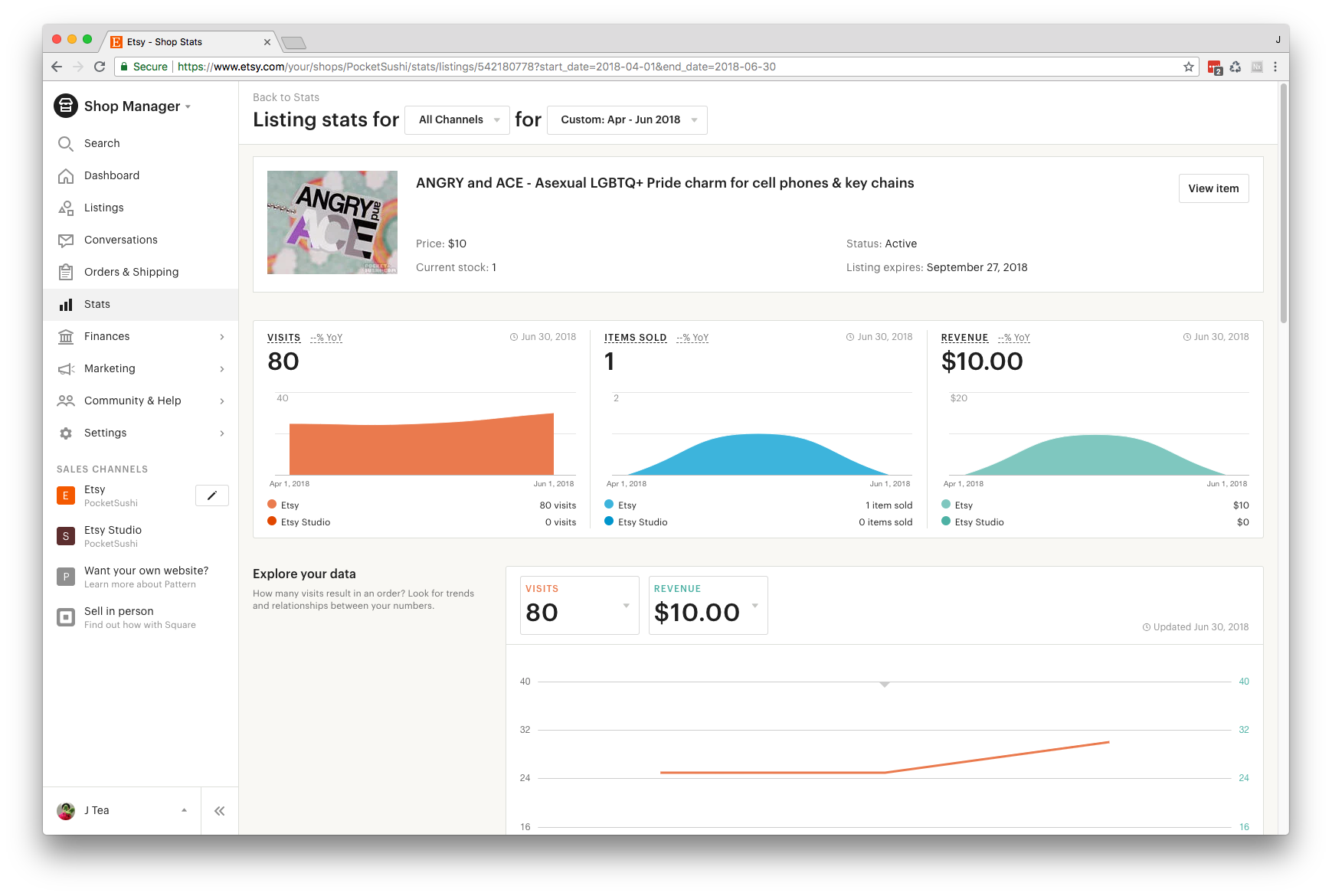Click Want your own website? link
1332x896 pixels.
146,571
